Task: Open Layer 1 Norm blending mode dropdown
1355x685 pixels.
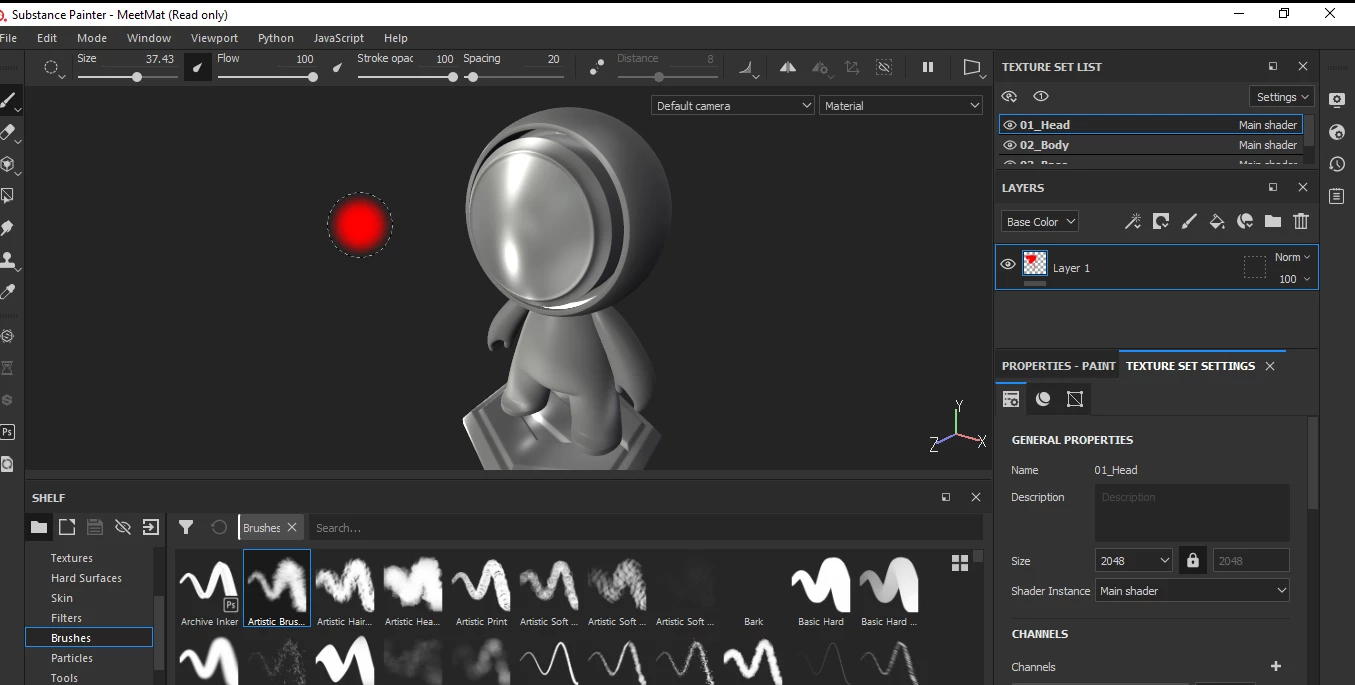Action: 1292,257
